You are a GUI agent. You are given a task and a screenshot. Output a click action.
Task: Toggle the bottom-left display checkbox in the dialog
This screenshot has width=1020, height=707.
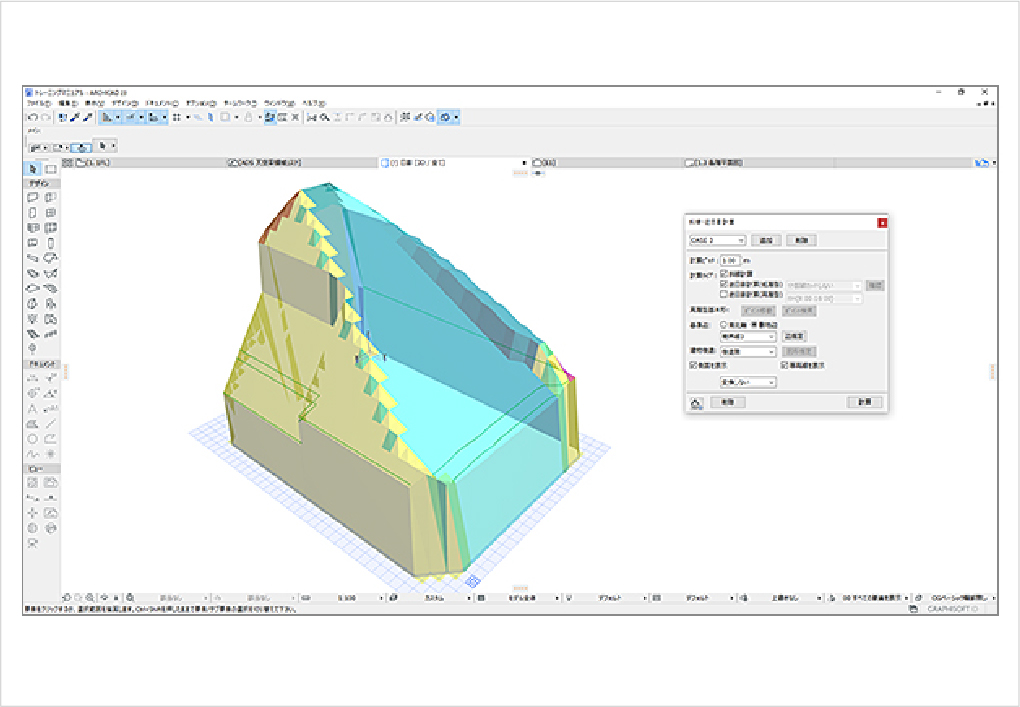pyautogui.click(x=693, y=366)
